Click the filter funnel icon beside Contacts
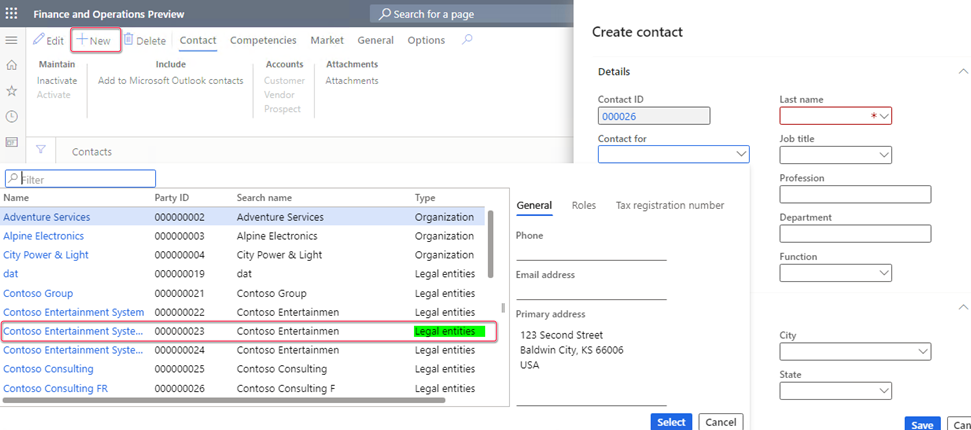 point(41,149)
